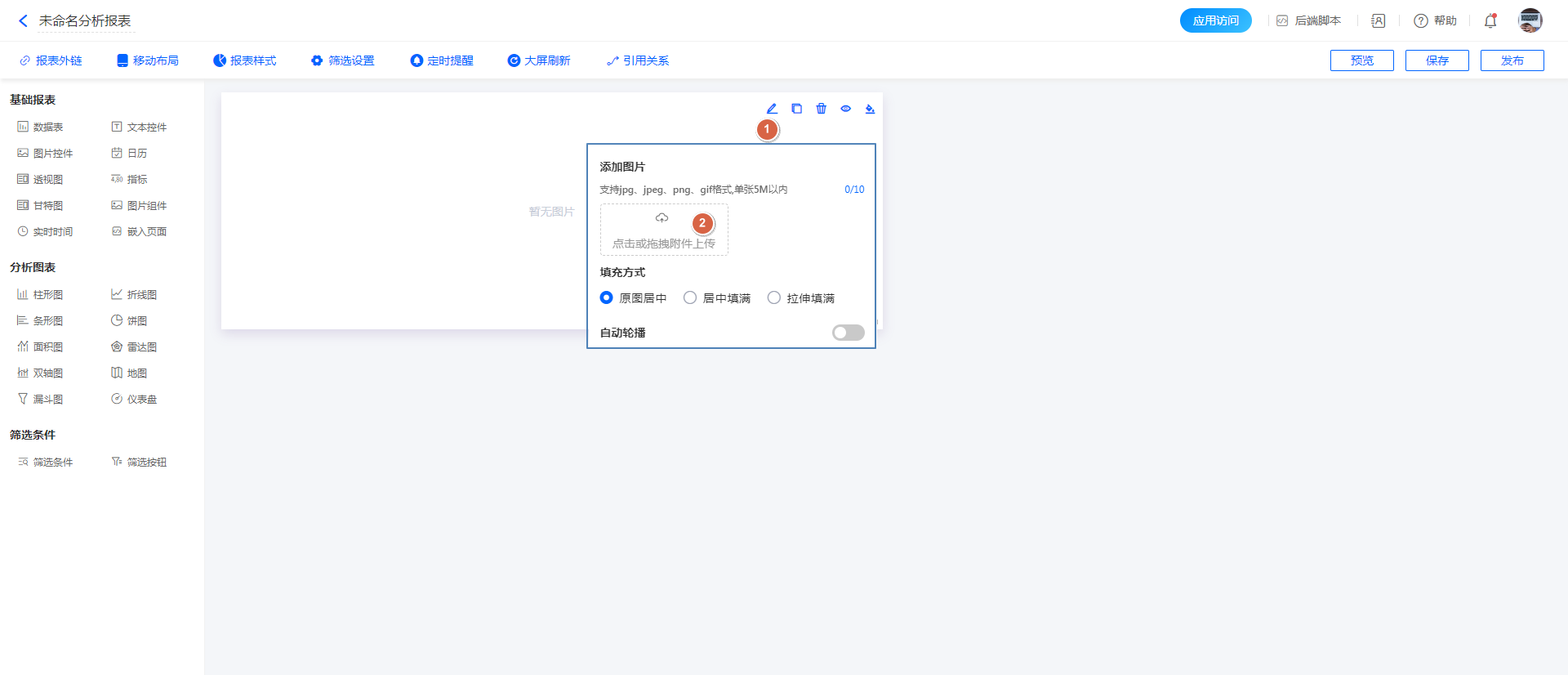This screenshot has width=1568, height=675.
Task: Click the 发布 button
Action: pos(1512,60)
